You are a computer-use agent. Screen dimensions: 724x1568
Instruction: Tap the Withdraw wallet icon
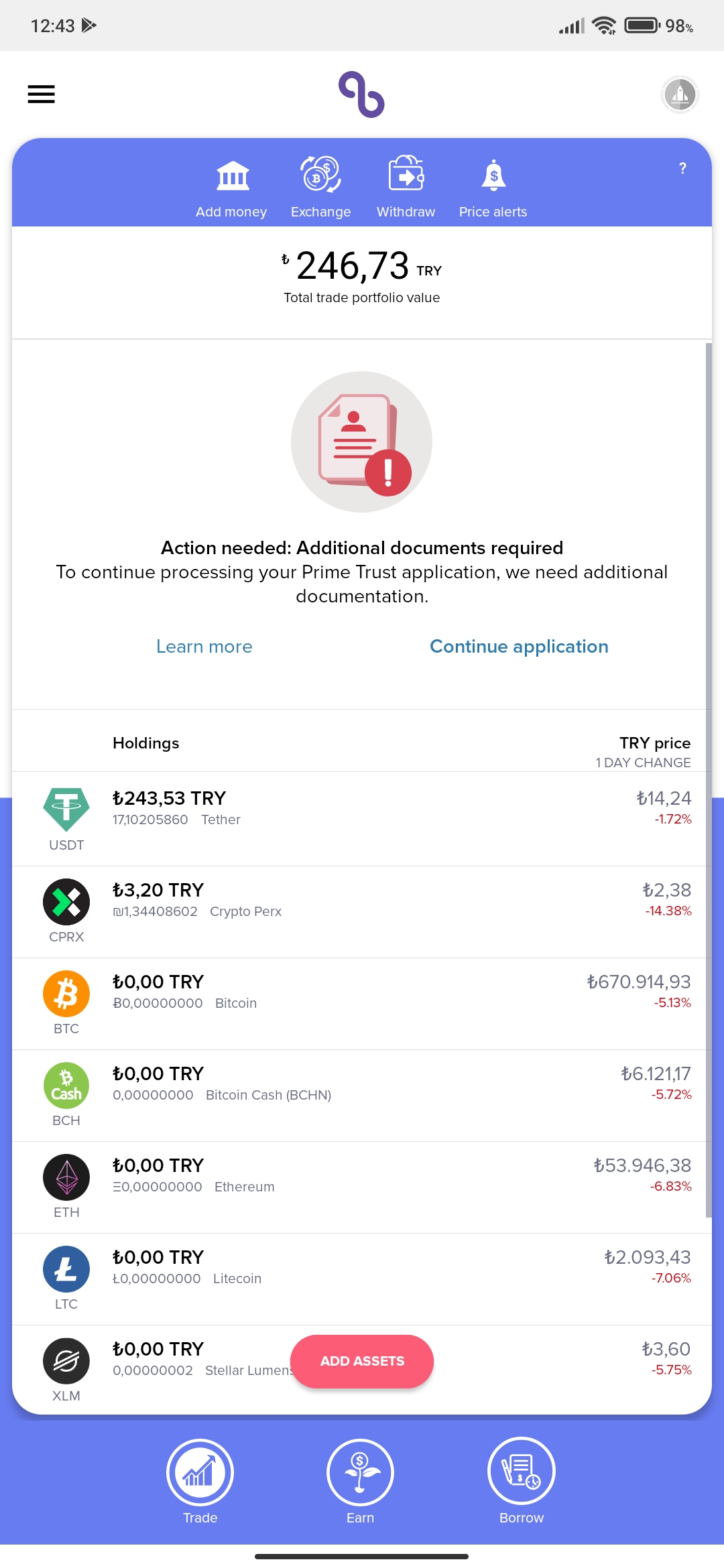[x=406, y=174]
